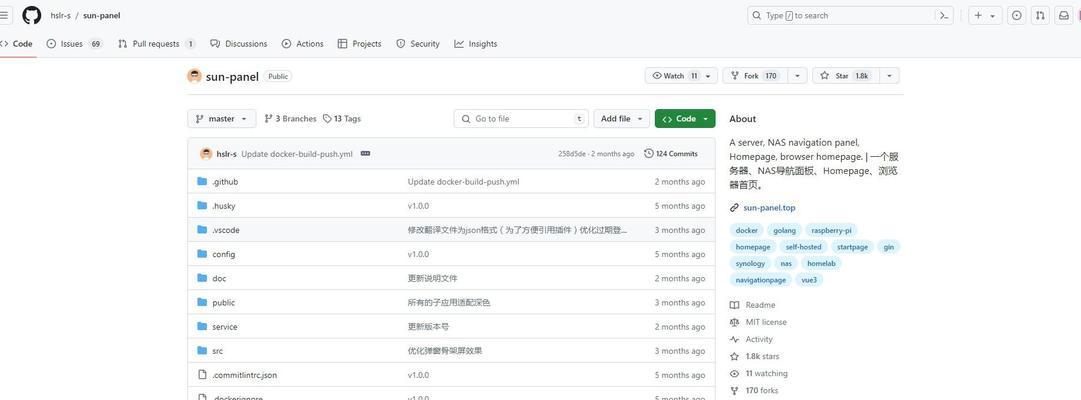Open the sun-panel.top website link
Viewport: 1081px width, 400px height.
(769, 208)
